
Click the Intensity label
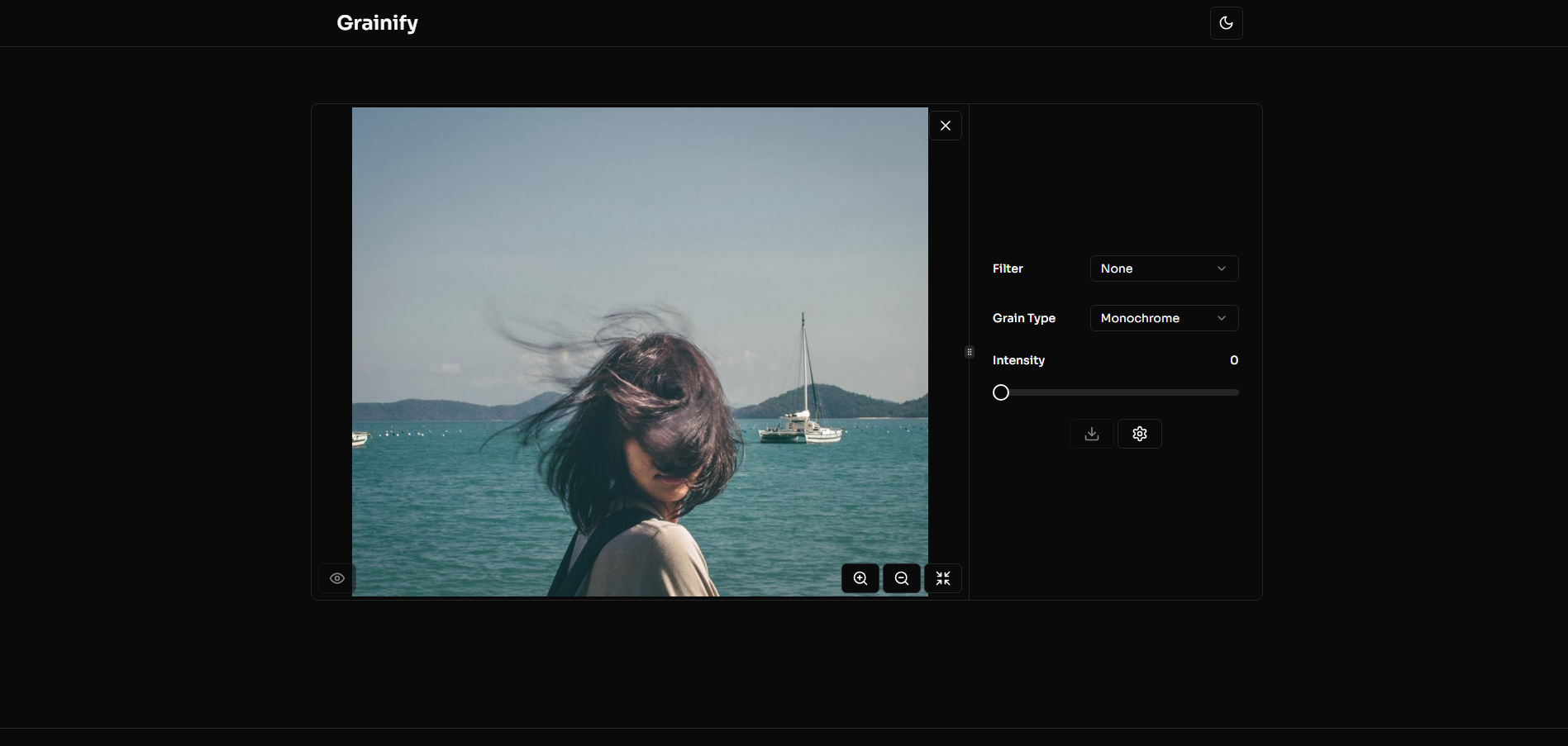click(x=1018, y=360)
